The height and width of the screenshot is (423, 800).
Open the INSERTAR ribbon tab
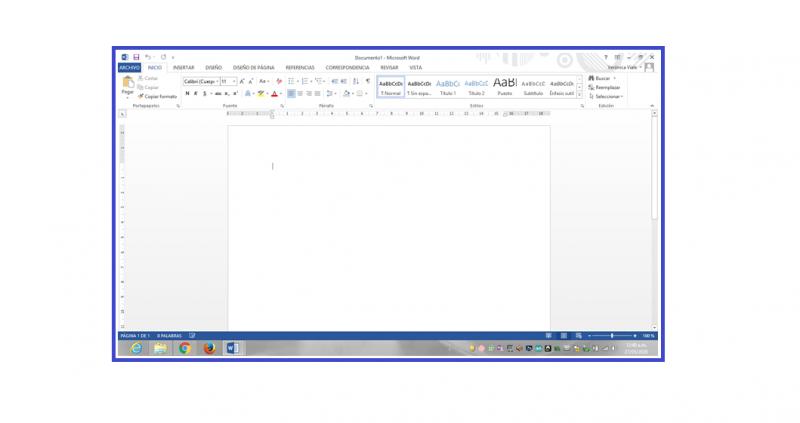(183, 68)
